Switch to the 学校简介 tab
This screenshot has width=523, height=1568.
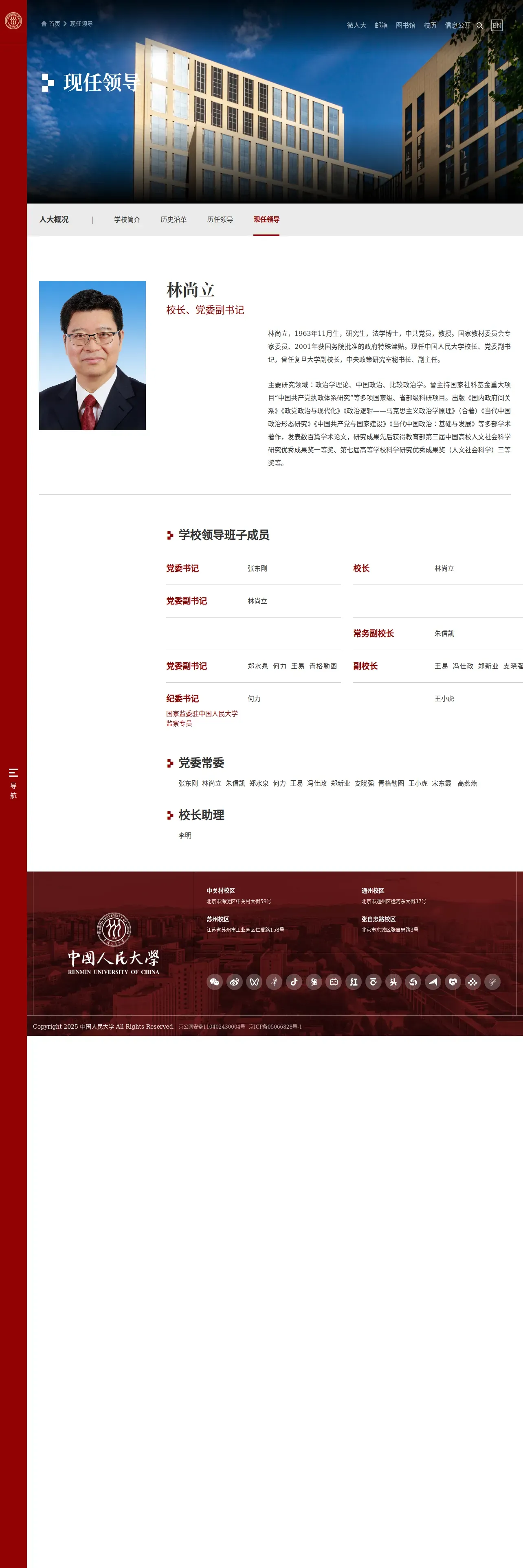[x=127, y=220]
